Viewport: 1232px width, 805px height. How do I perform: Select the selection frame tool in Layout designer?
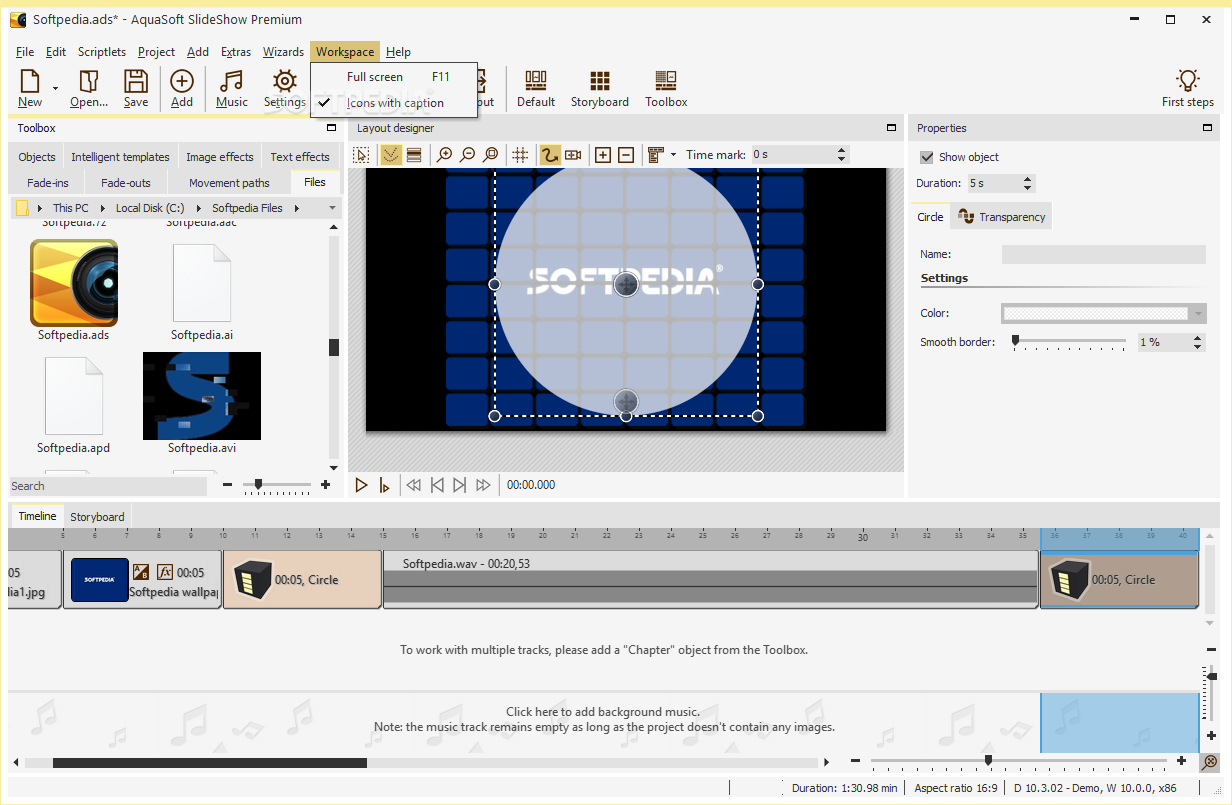tap(362, 155)
